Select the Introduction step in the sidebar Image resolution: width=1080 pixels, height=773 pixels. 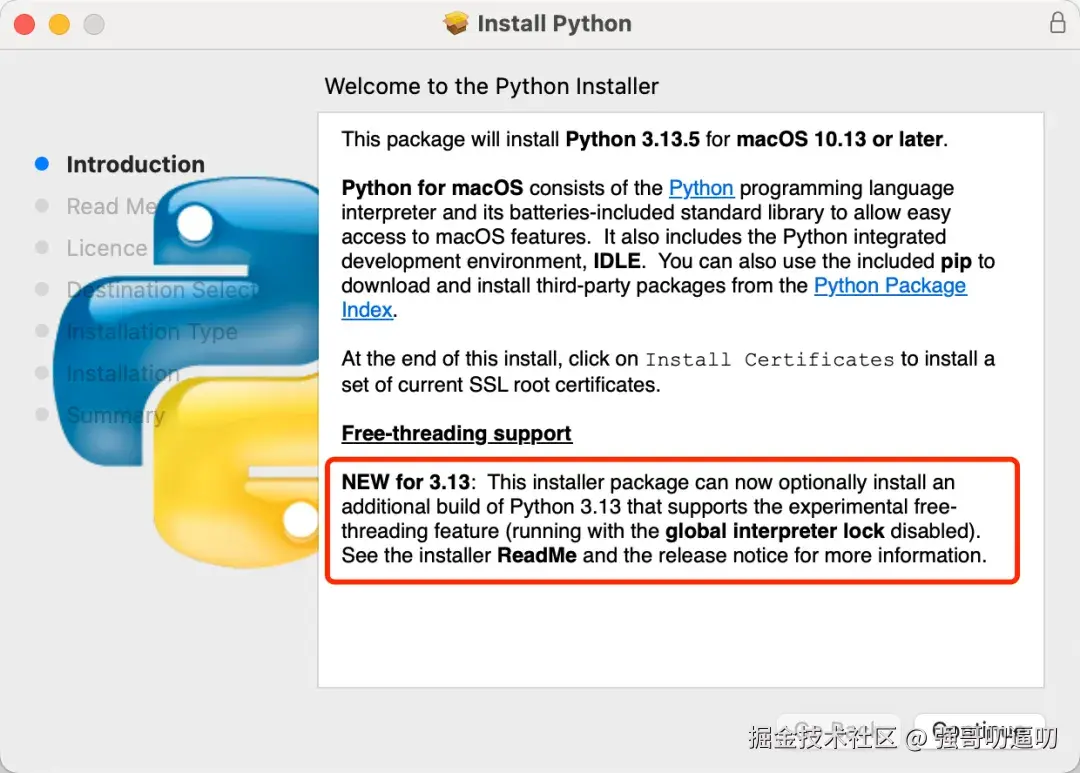click(x=135, y=164)
